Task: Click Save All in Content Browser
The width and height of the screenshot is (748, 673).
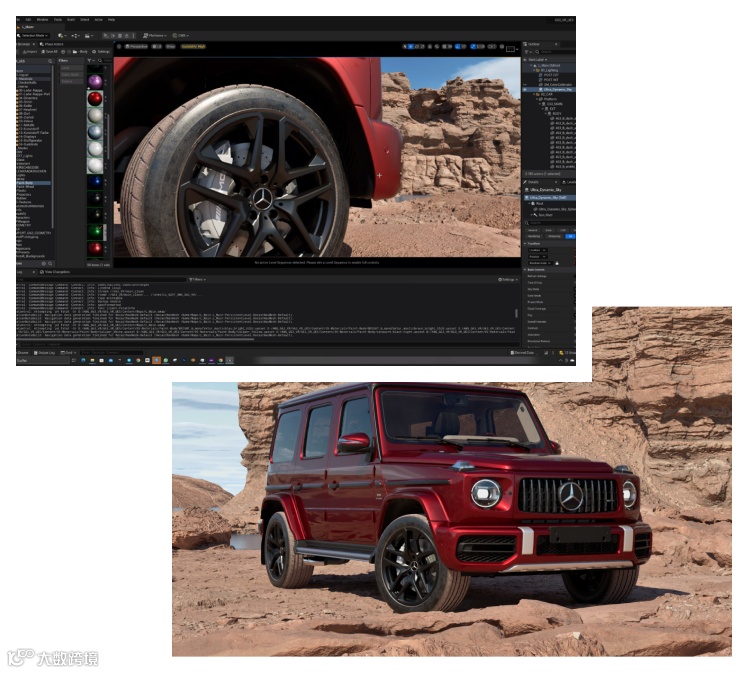Action: pyautogui.click(x=49, y=52)
